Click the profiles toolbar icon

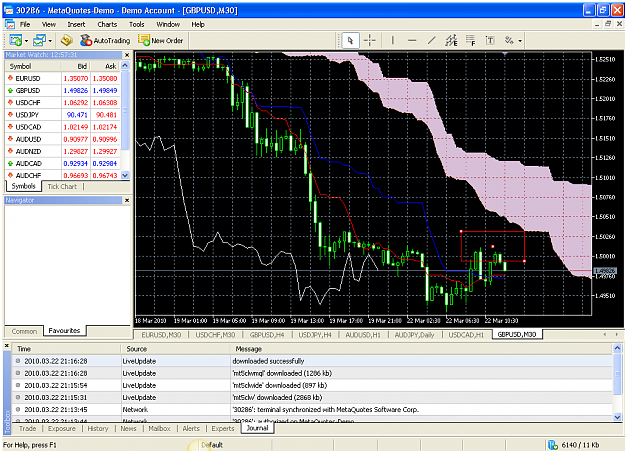[x=39, y=40]
